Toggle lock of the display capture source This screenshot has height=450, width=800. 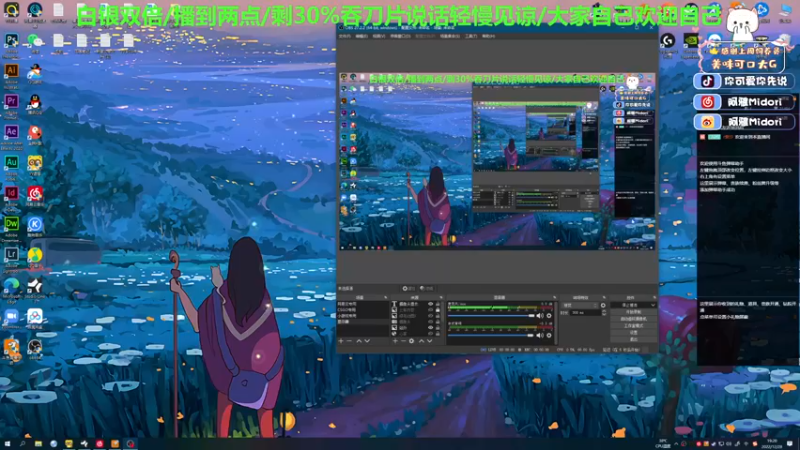(437, 322)
